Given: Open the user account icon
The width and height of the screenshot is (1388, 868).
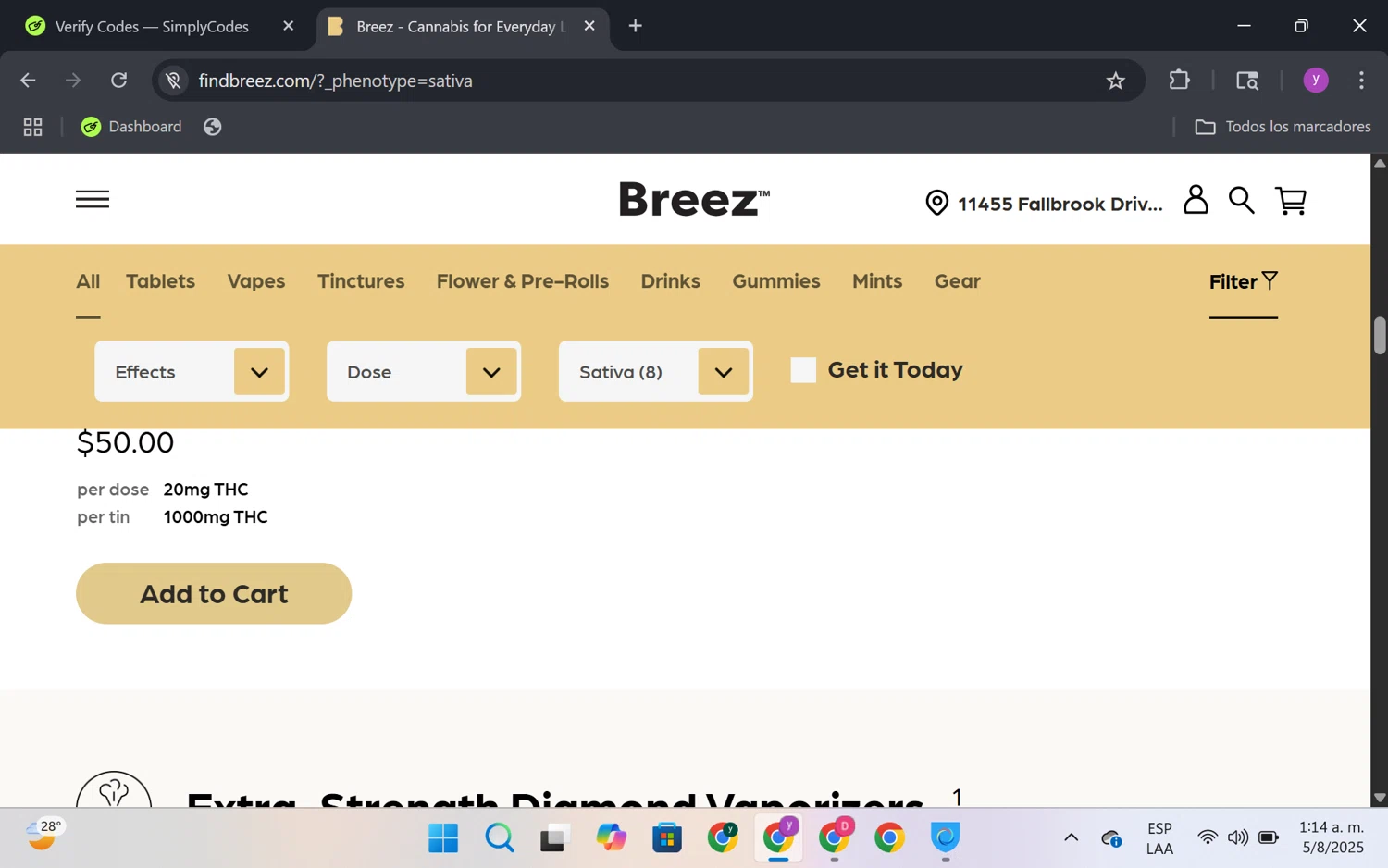Looking at the screenshot, I should 1196,200.
